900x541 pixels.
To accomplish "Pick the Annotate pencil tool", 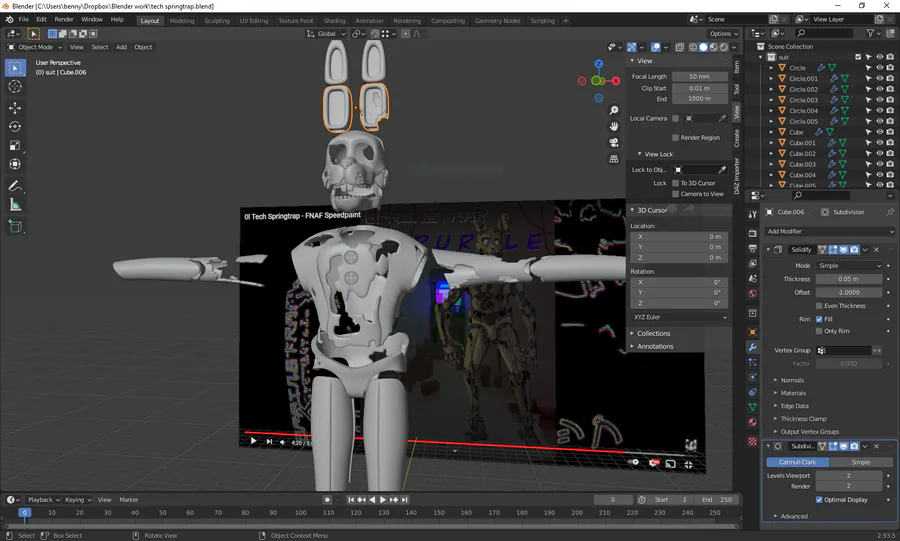I will 15,186.
